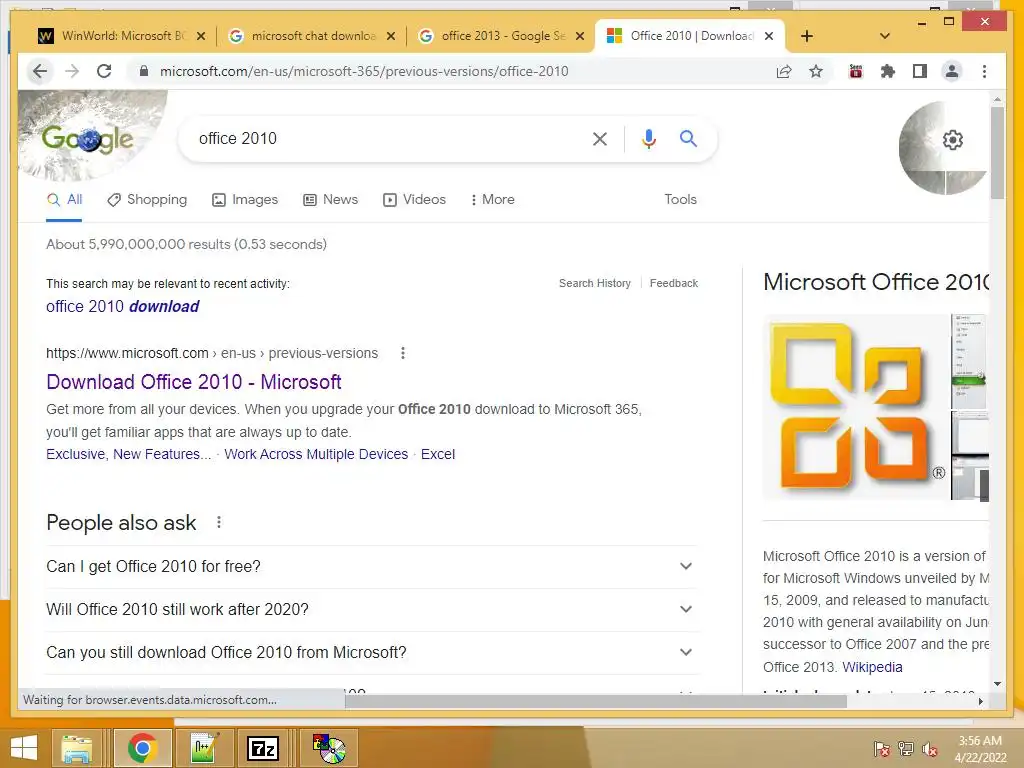Click the vertical scrollbar thumb
Viewport: 1024px width, 768px height.
tap(997, 153)
